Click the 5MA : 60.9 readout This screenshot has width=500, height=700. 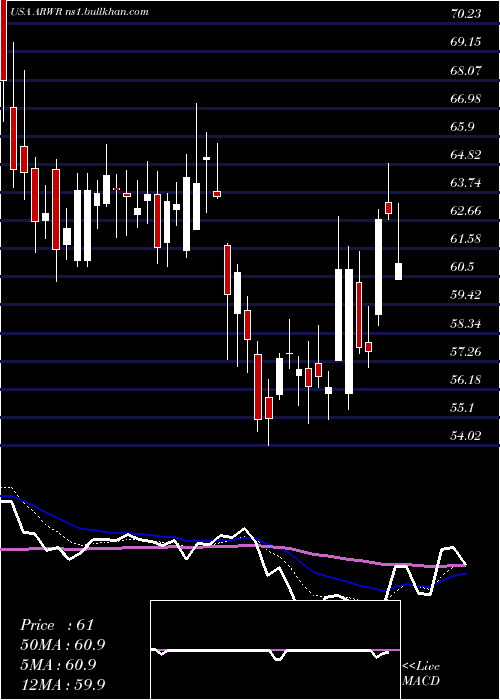click(x=59, y=664)
